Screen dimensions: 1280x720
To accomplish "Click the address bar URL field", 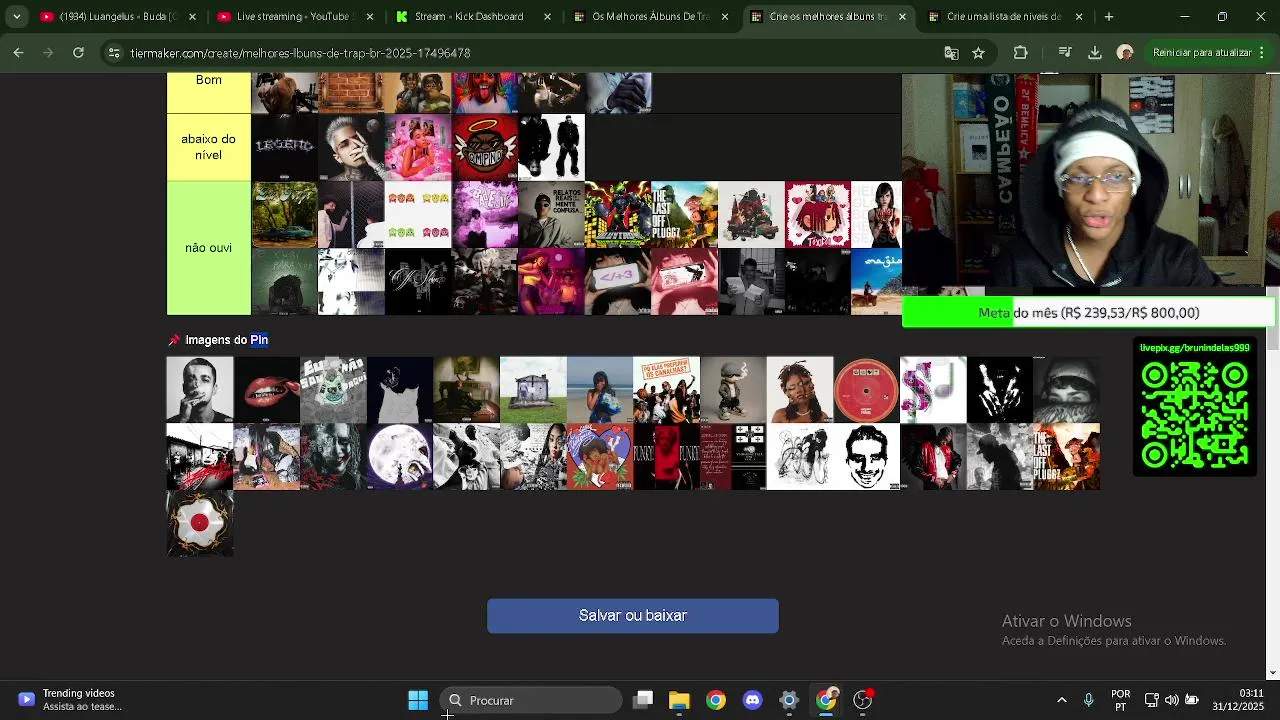I will 530,53.
